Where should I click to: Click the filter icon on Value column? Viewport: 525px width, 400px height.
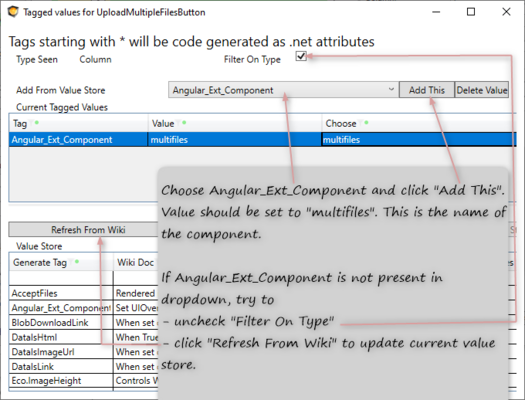[178, 123]
